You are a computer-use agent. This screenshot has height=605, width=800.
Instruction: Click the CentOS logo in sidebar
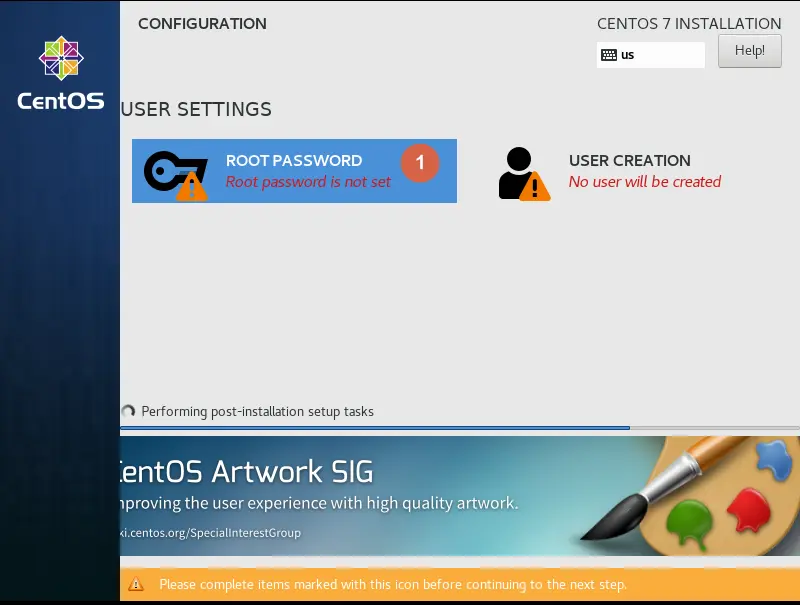(61, 73)
